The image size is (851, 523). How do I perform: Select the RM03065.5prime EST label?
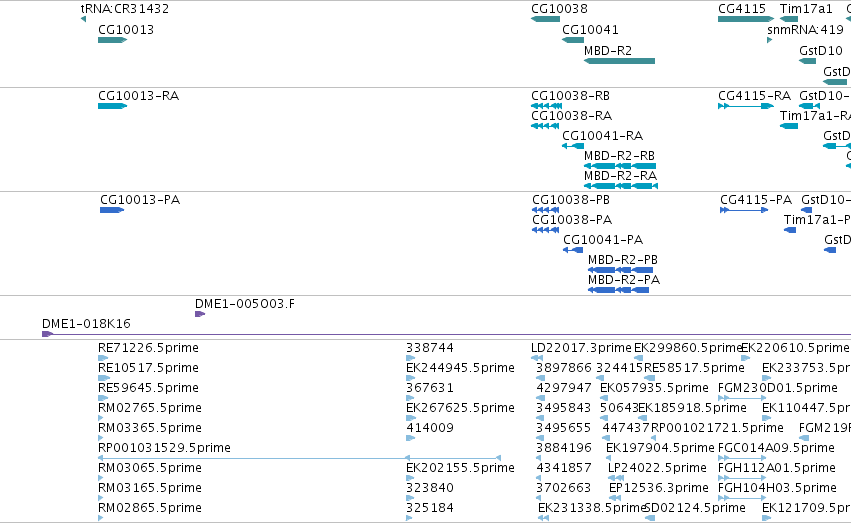tap(150, 468)
